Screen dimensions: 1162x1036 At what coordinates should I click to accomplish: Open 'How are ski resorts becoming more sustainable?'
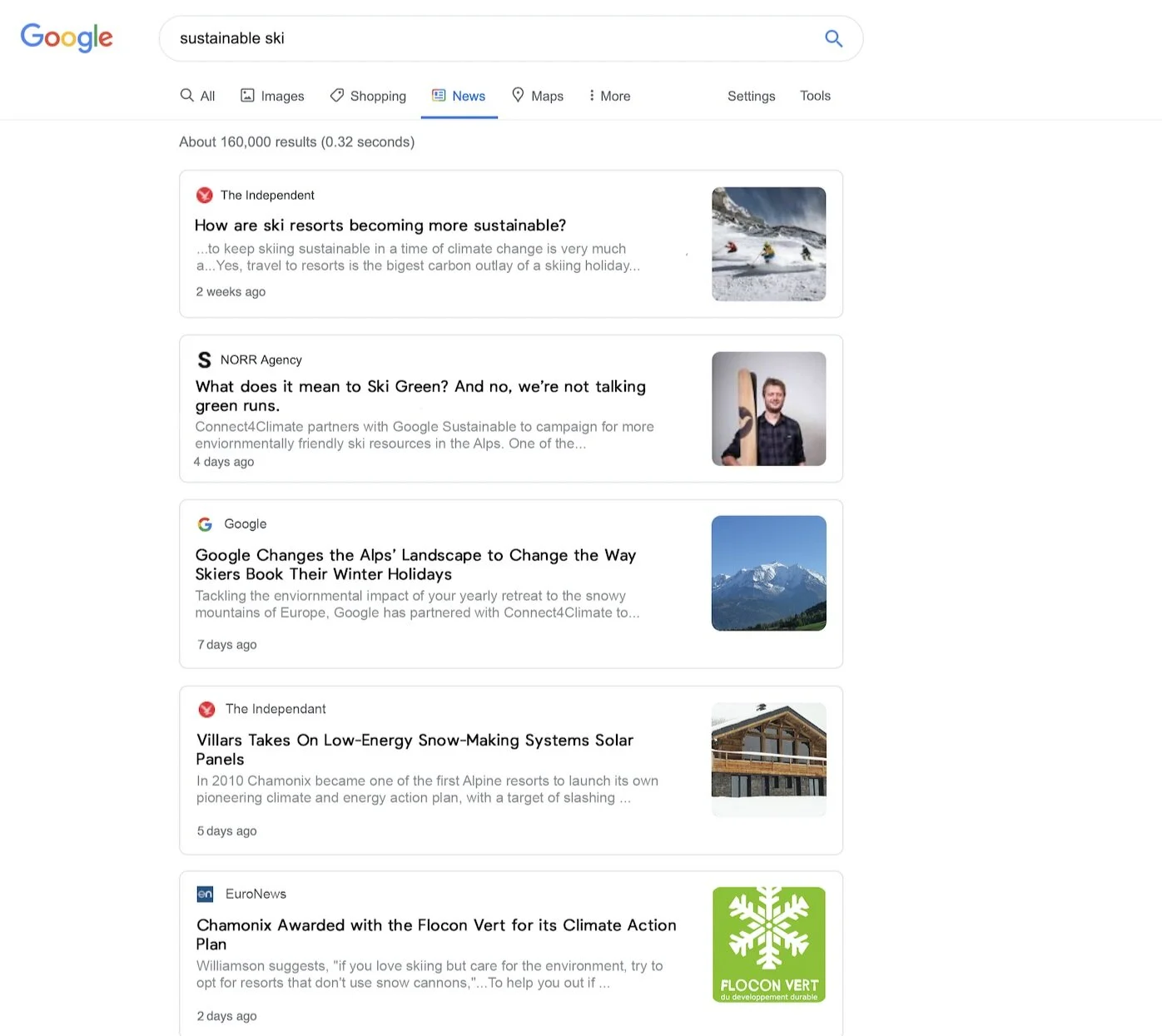(x=380, y=226)
